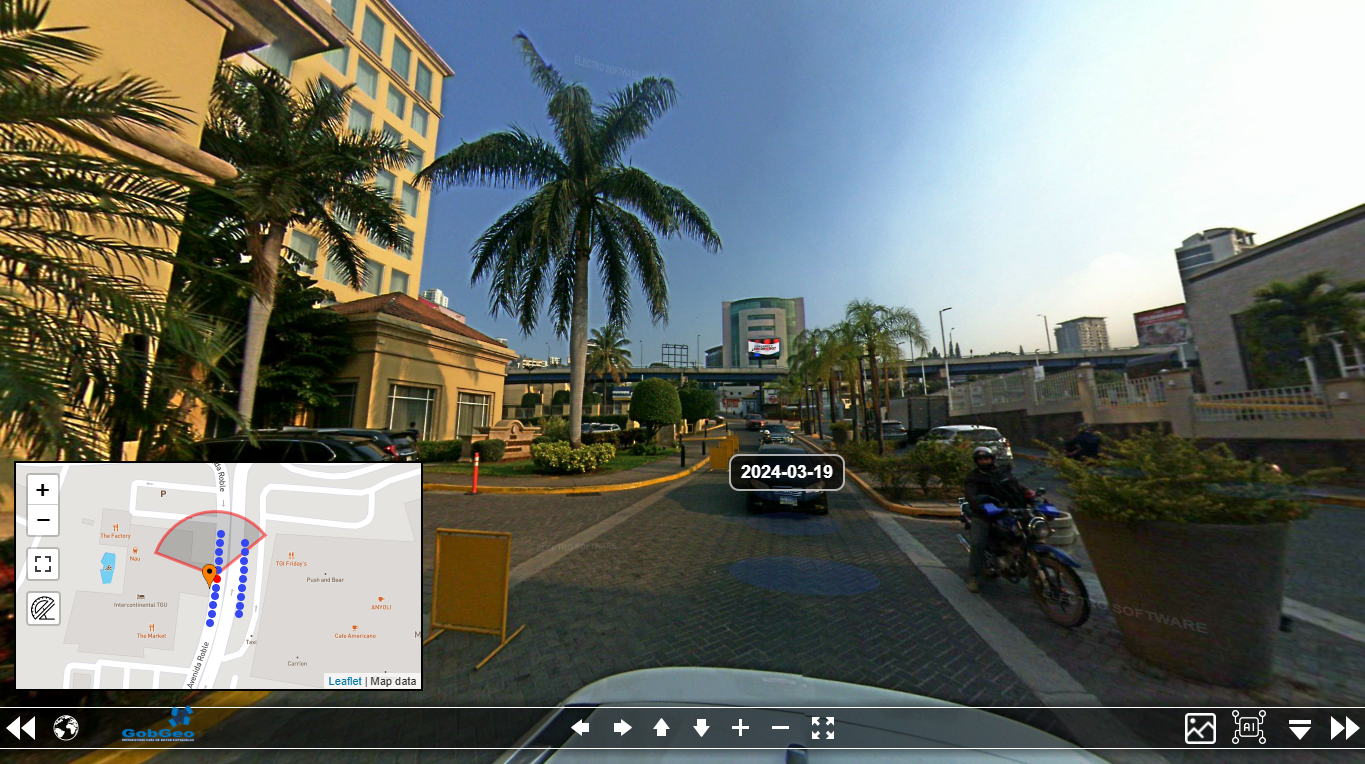Zoom in the panorama using plus icon
Image resolution: width=1365 pixels, height=764 pixels.
(x=740, y=728)
